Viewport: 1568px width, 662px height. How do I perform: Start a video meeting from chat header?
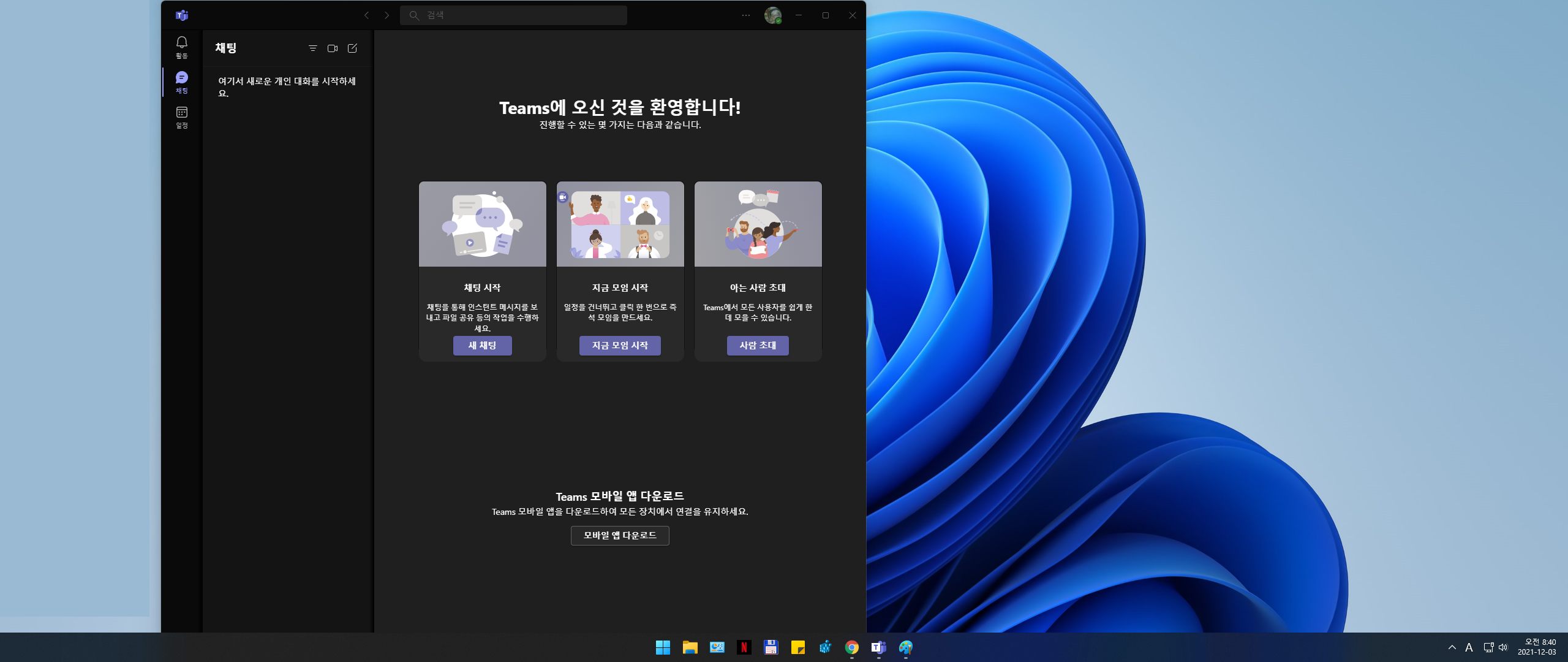[x=333, y=48]
